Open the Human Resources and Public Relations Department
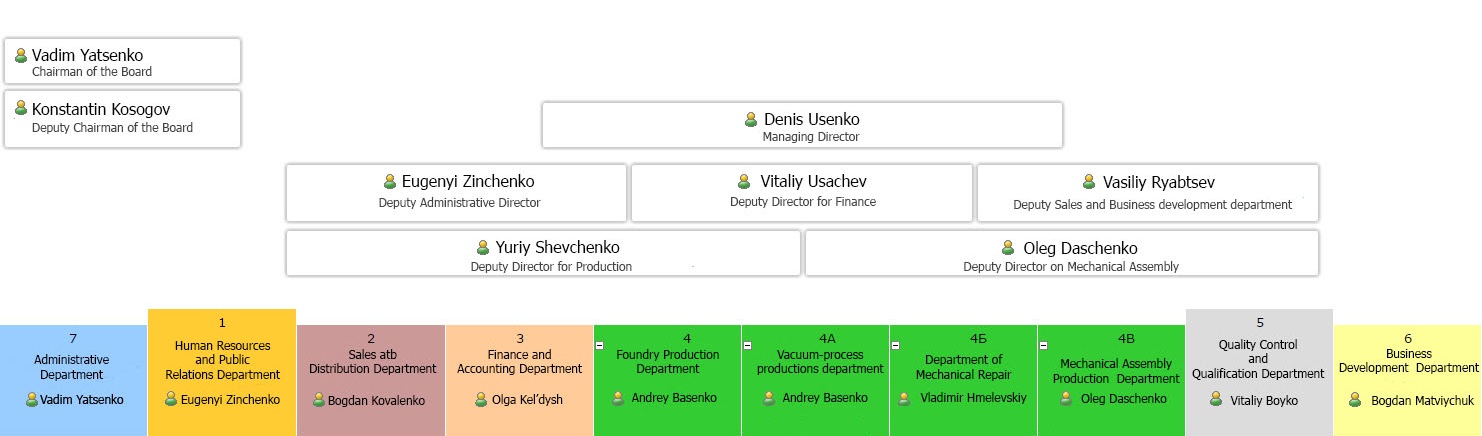 (222, 360)
